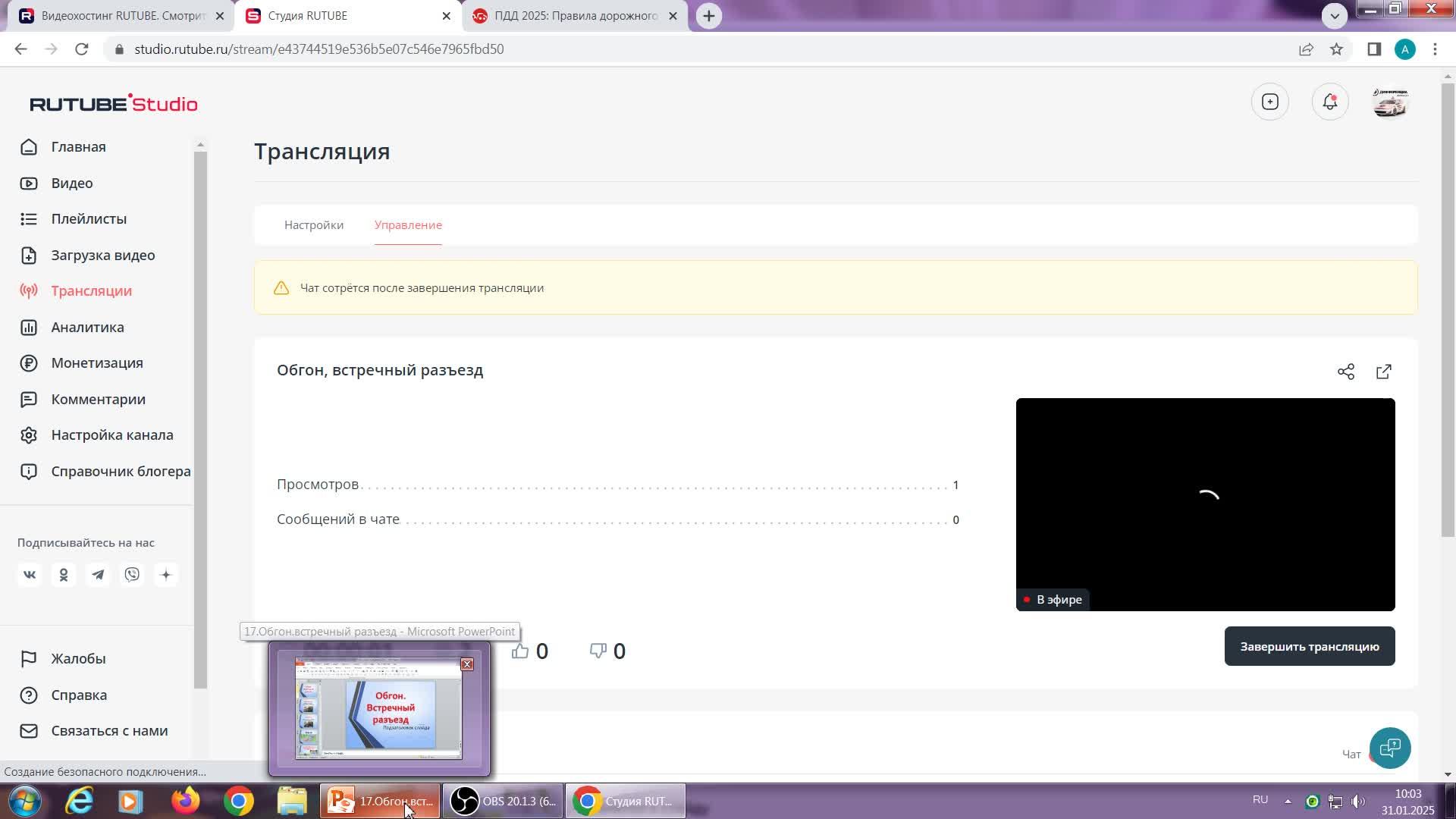Open the support chat bubble button
Viewport: 1456px width, 819px height.
tap(1390, 748)
